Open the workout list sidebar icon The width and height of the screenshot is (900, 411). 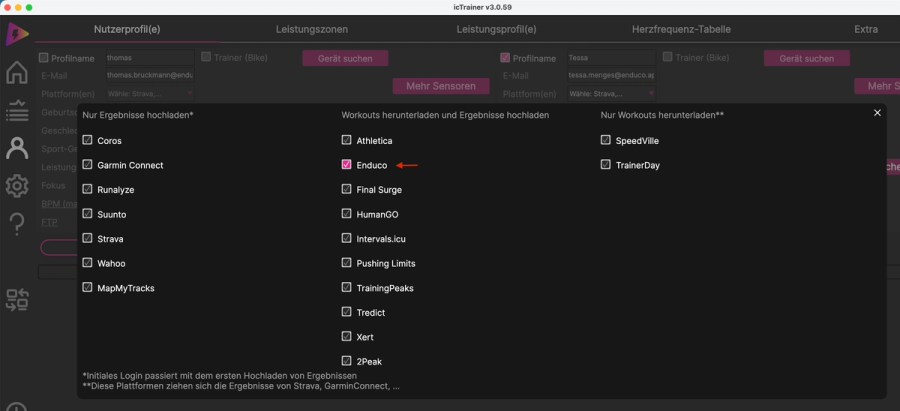tap(17, 110)
